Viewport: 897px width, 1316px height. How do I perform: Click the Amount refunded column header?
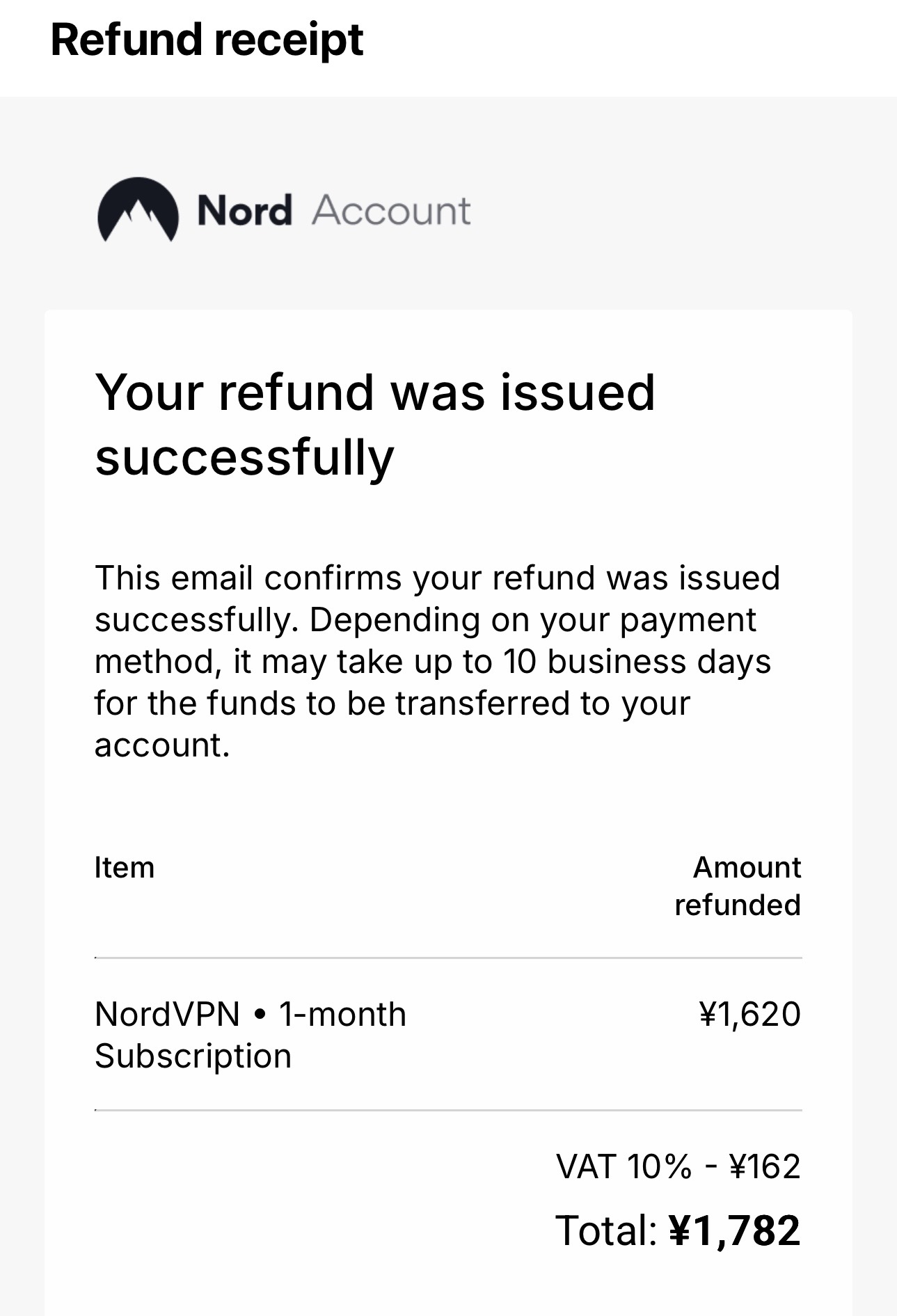click(x=738, y=886)
